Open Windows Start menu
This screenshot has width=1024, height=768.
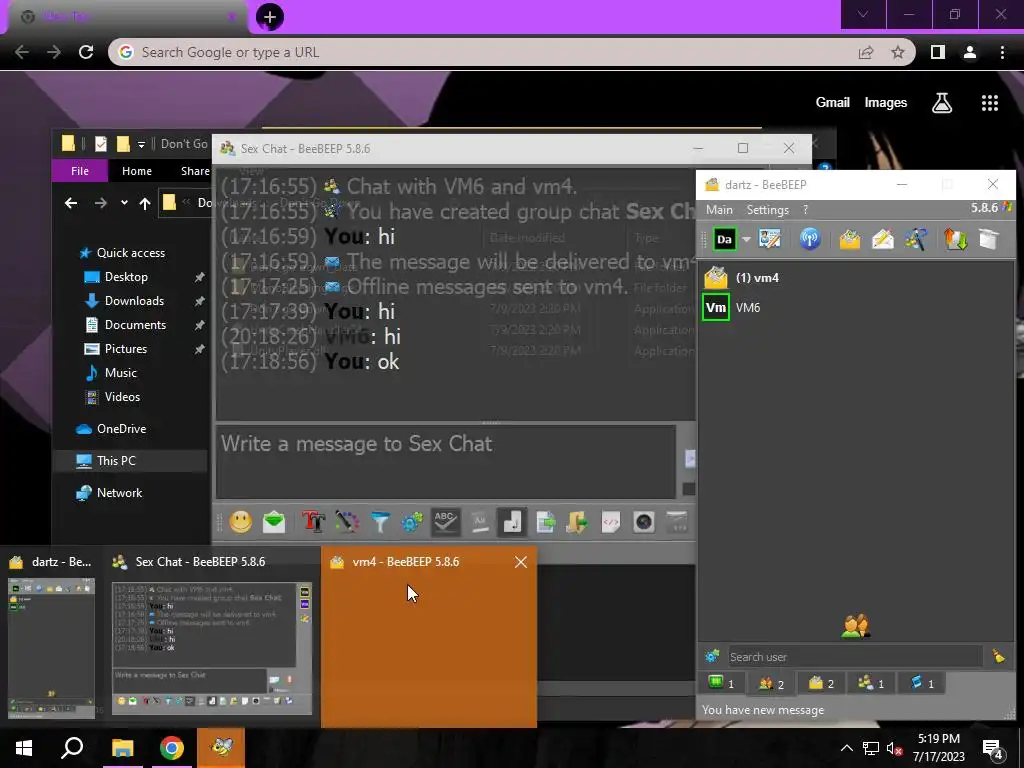coord(24,748)
